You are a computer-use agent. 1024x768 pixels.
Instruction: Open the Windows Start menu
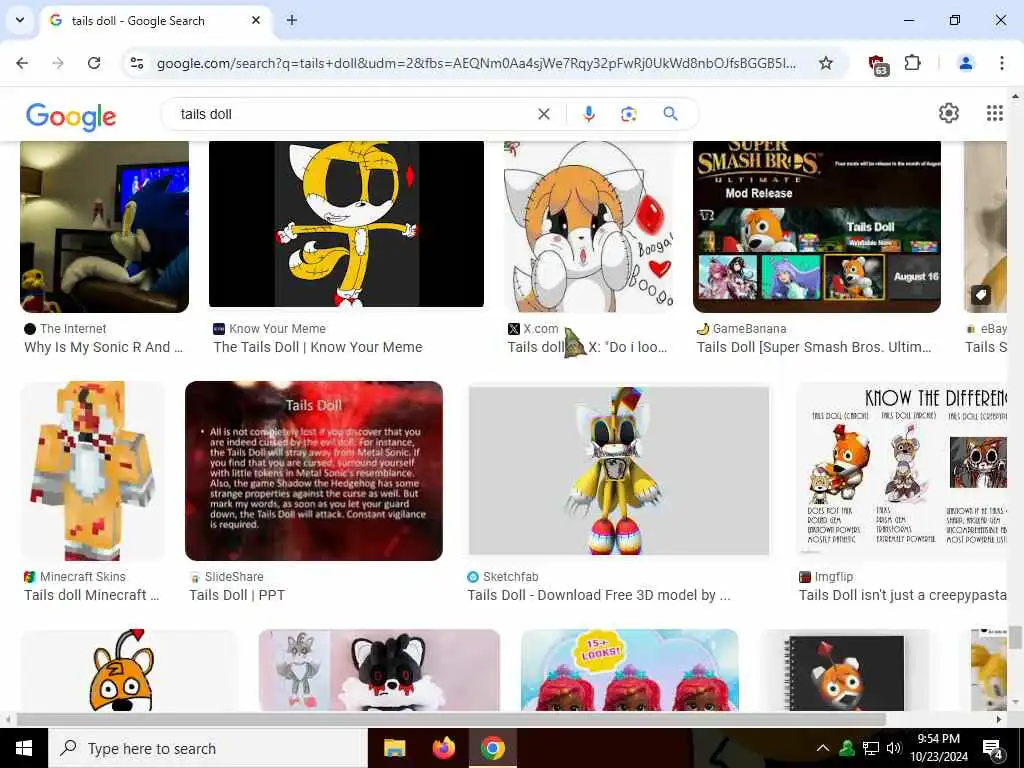click(24, 748)
